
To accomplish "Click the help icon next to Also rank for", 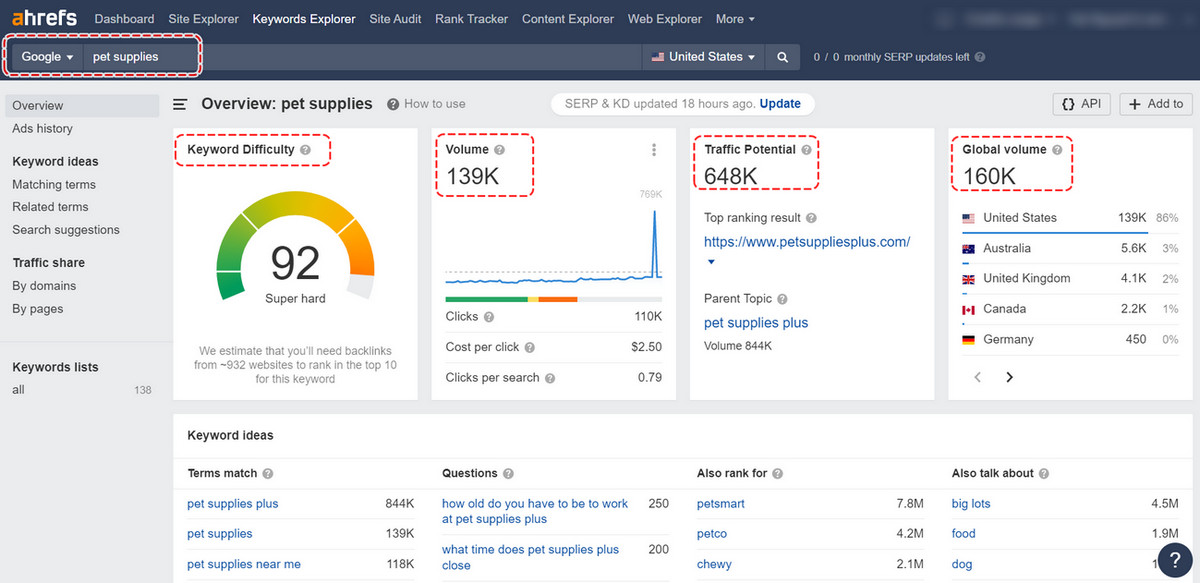I will click(778, 474).
